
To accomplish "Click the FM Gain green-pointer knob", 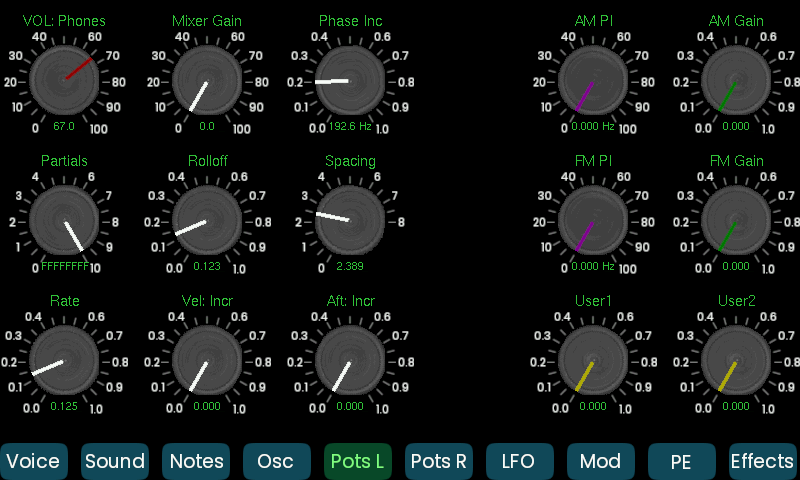I will pyautogui.click(x=736, y=220).
